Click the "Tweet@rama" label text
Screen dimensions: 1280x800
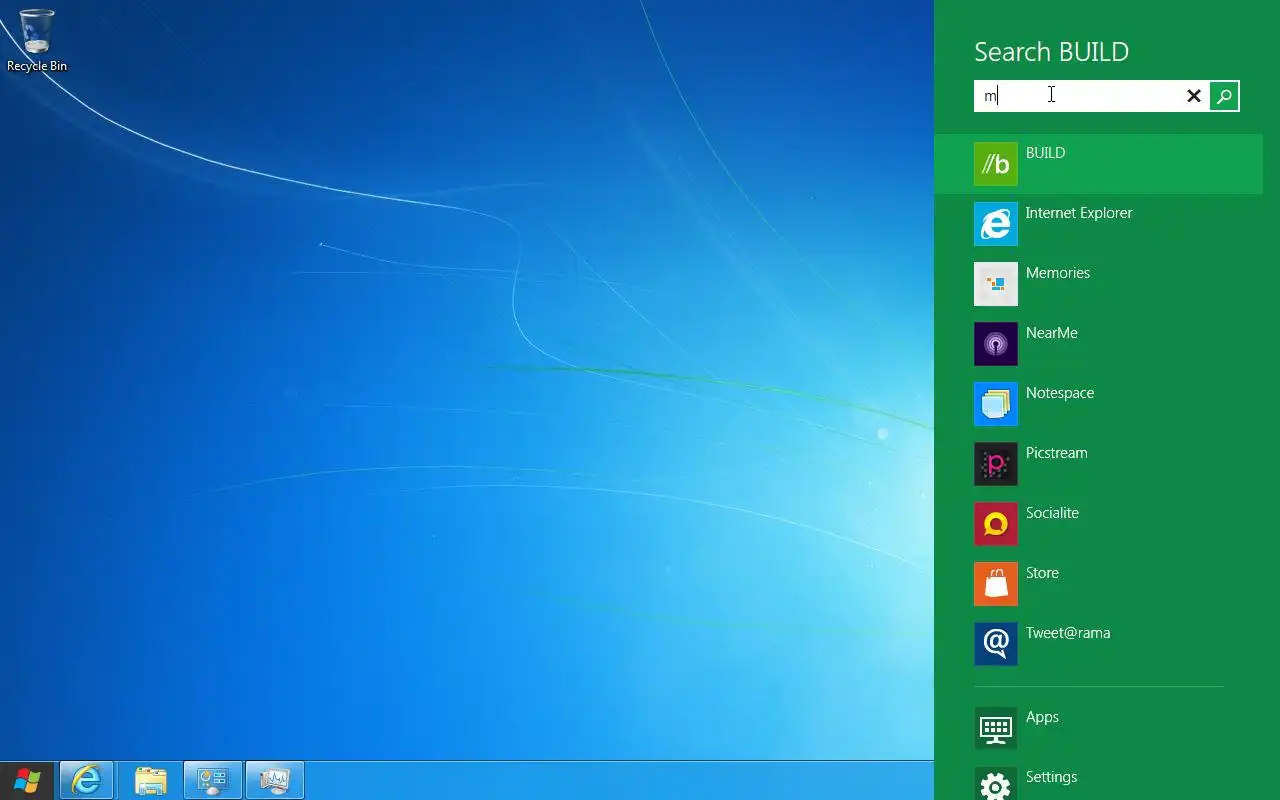coord(1068,633)
